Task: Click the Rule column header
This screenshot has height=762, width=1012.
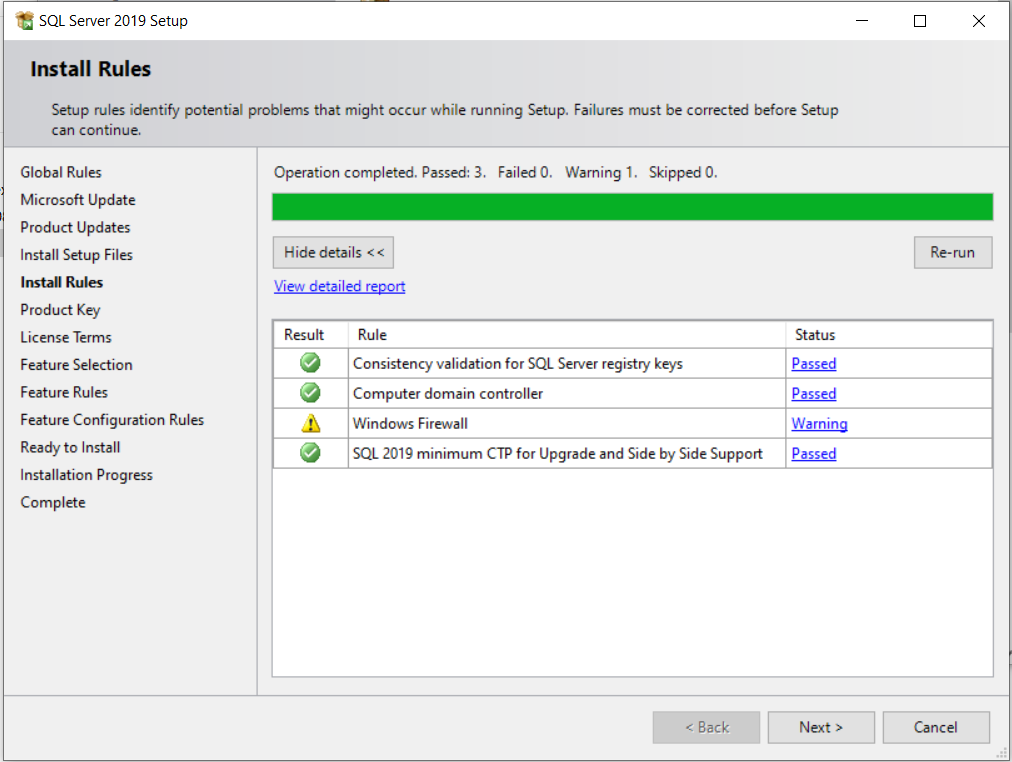Action: (x=370, y=334)
